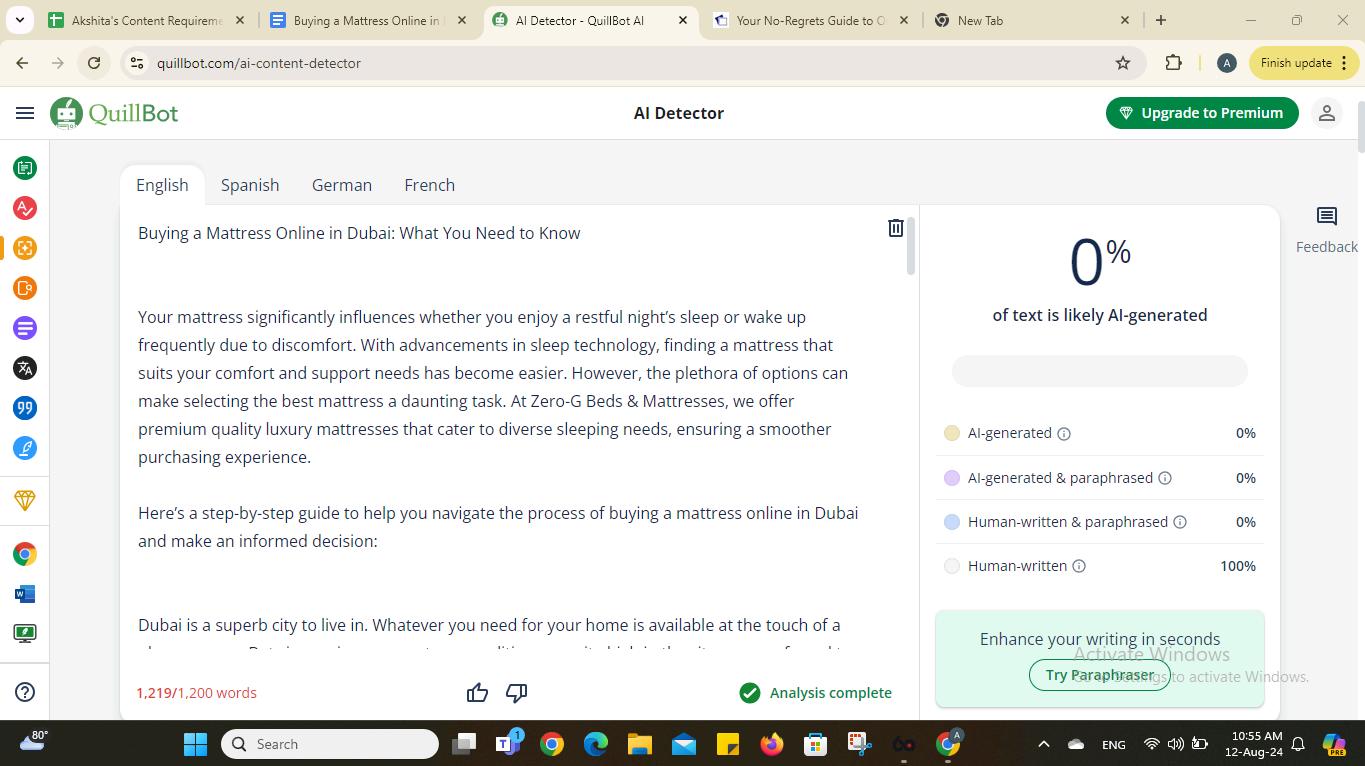1365x766 pixels.
Task: Click the Human-written & paraphrased color dot
Action: pos(952,522)
